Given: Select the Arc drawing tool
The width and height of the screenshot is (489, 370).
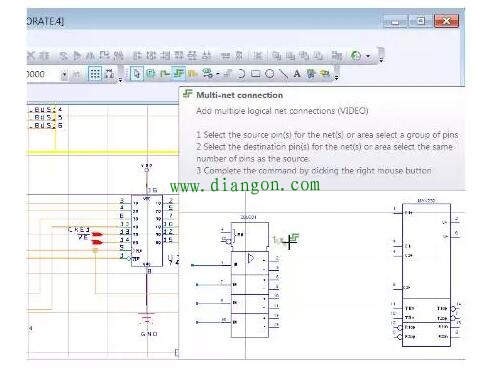Looking at the screenshot, I should point(241,74).
